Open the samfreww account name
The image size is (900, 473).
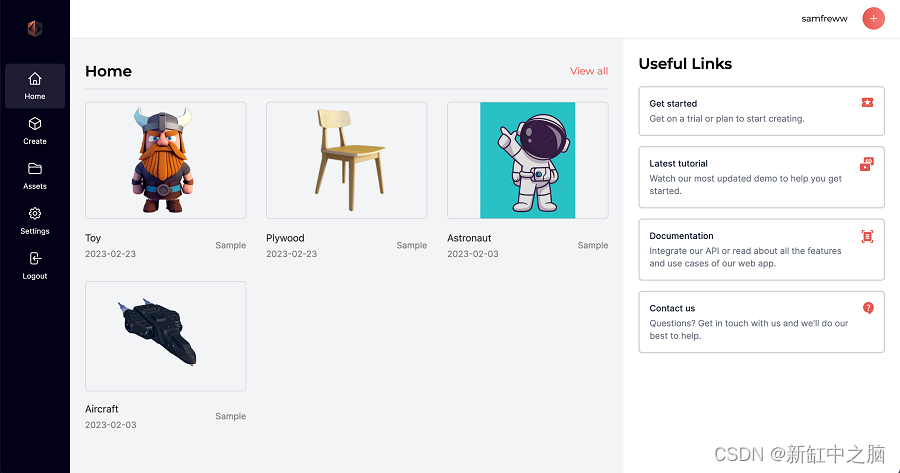(824, 18)
